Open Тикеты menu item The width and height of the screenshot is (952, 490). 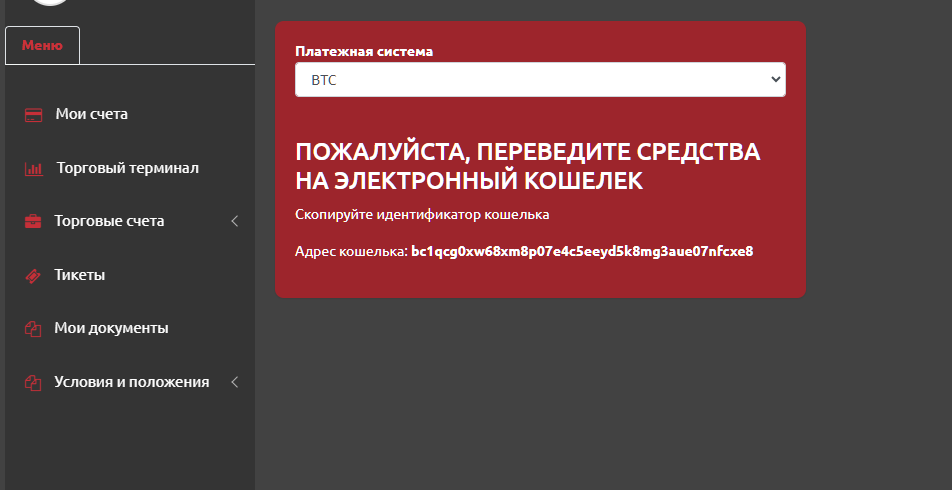tap(80, 275)
